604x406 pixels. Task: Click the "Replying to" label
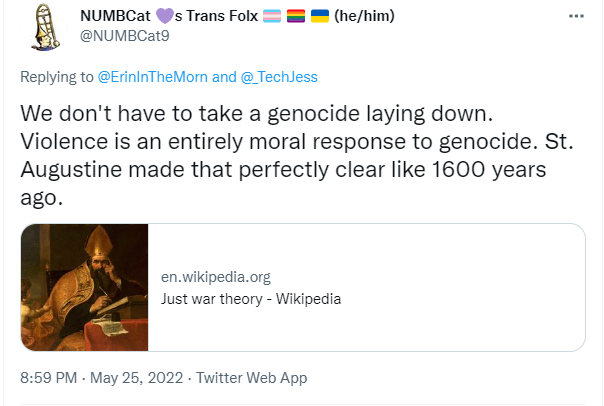click(x=56, y=76)
